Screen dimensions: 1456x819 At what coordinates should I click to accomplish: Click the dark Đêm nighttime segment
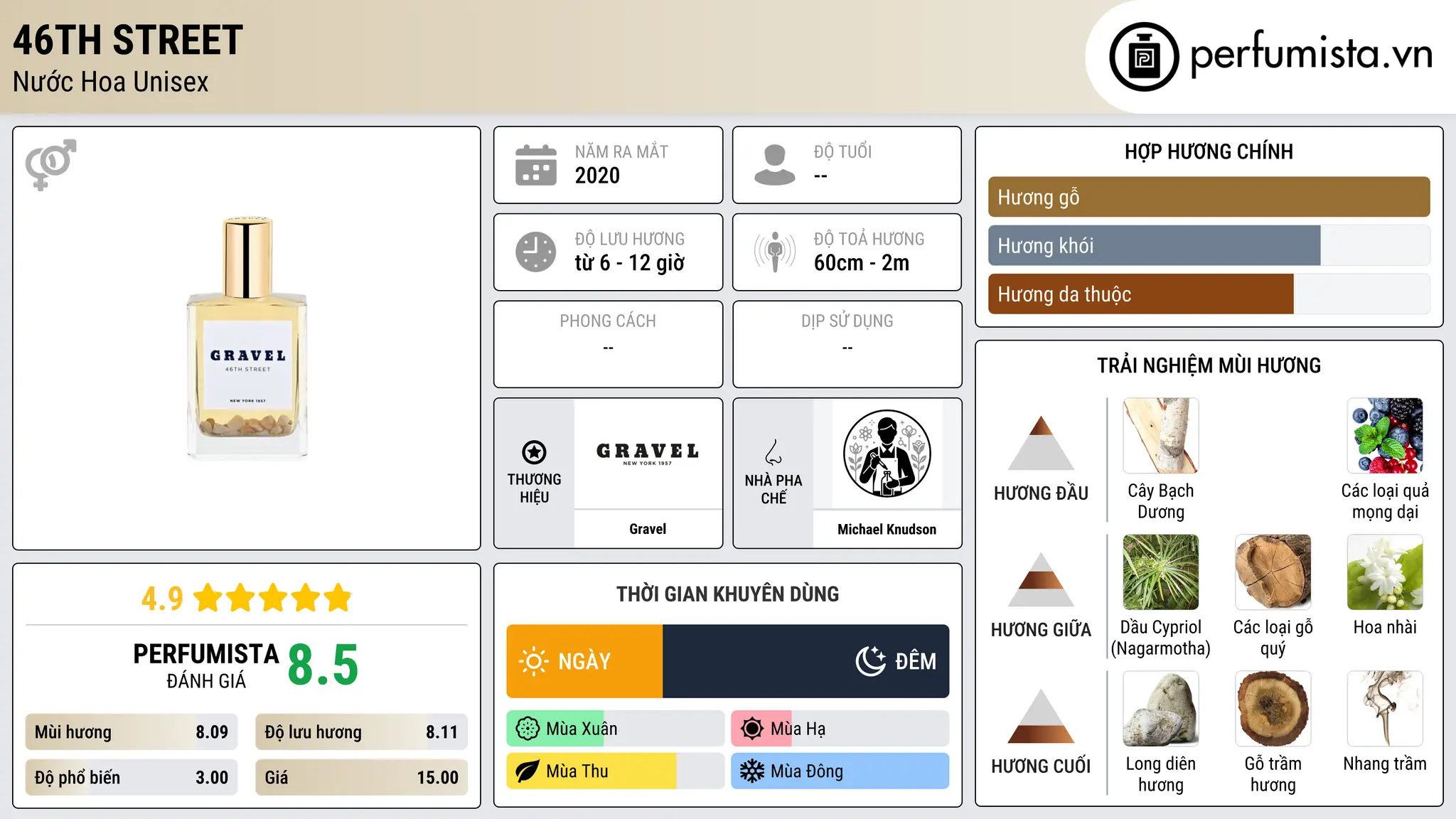click(805, 661)
